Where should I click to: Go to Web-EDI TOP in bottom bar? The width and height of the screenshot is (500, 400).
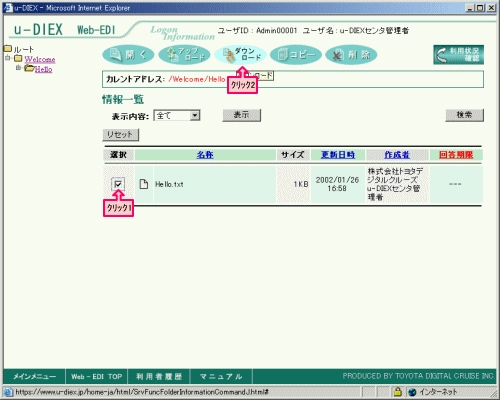click(97, 377)
